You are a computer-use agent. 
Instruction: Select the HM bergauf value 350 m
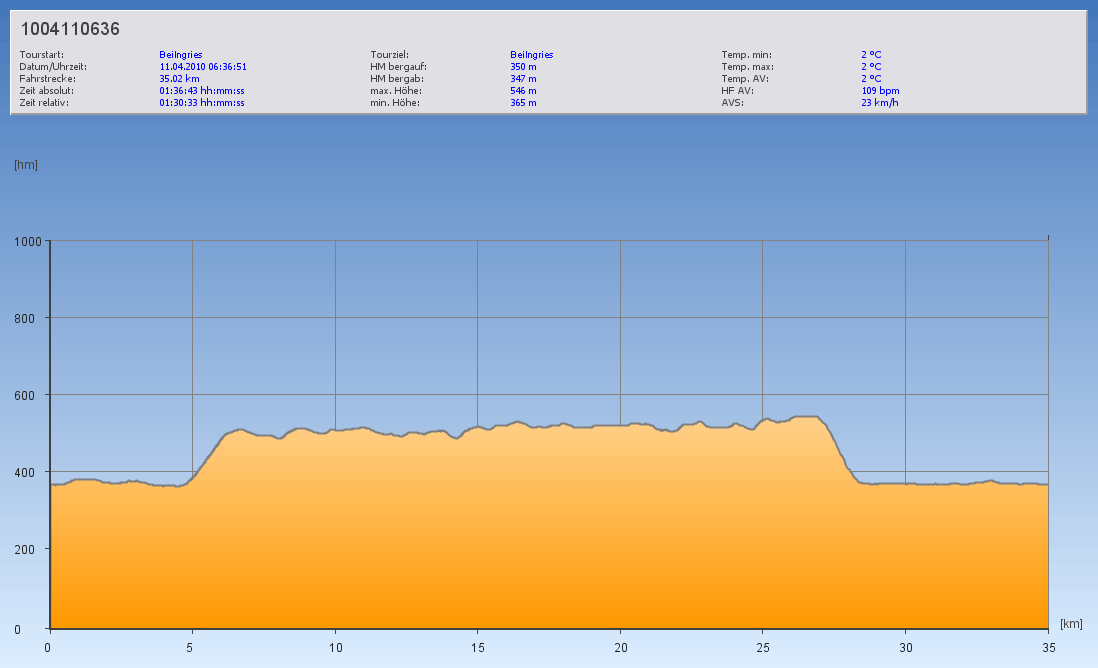click(523, 67)
